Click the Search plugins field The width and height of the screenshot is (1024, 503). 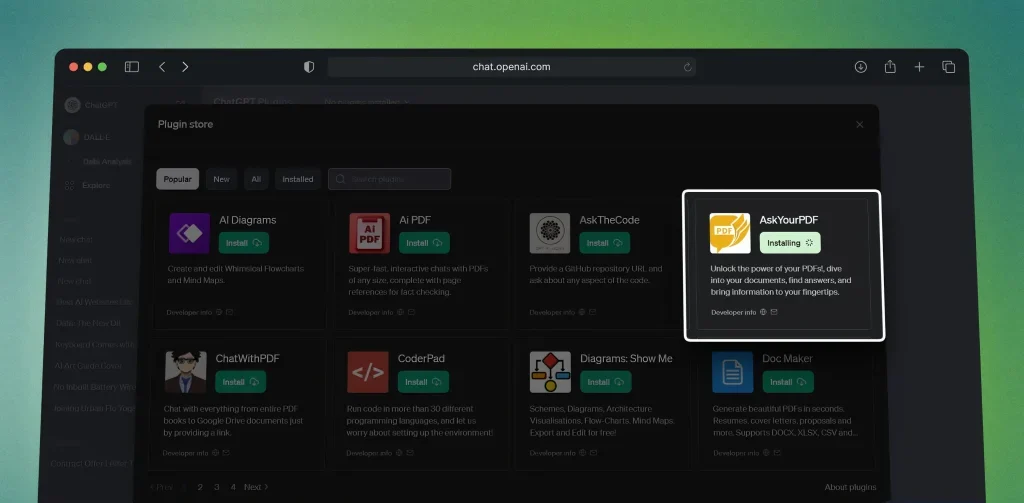tap(390, 179)
